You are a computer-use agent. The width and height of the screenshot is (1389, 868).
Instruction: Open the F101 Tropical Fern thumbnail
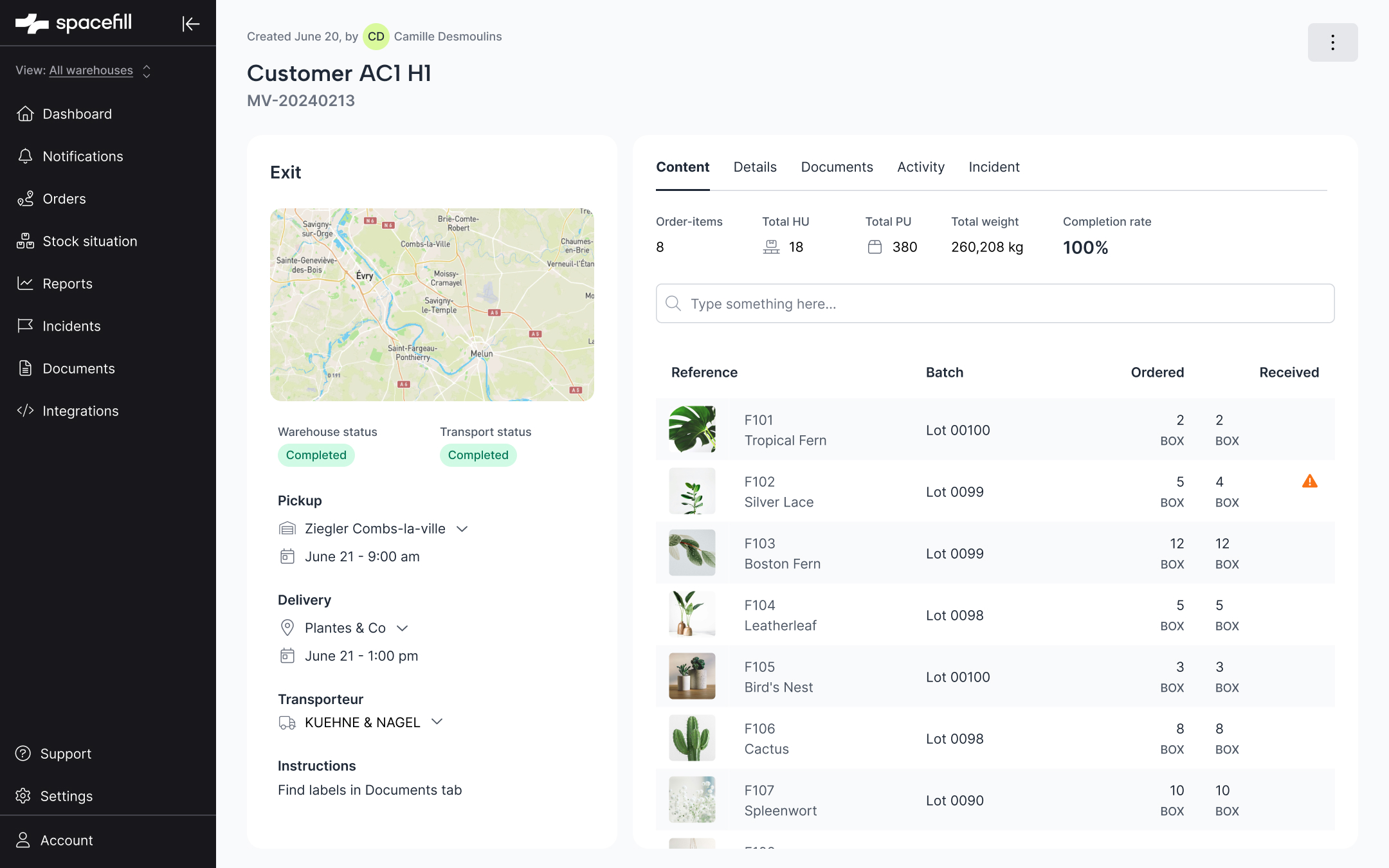[692, 429]
